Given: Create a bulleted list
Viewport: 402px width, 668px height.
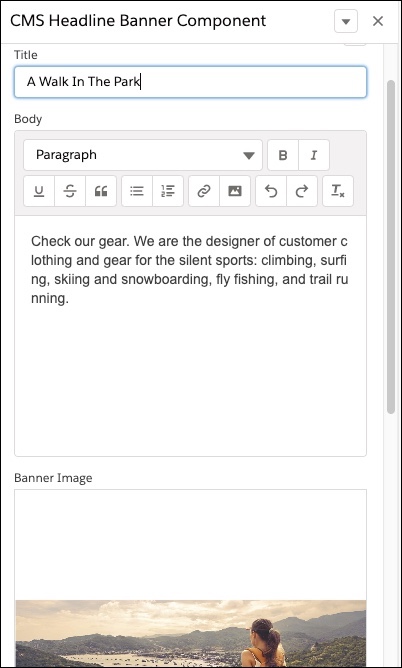Looking at the screenshot, I should [137, 191].
